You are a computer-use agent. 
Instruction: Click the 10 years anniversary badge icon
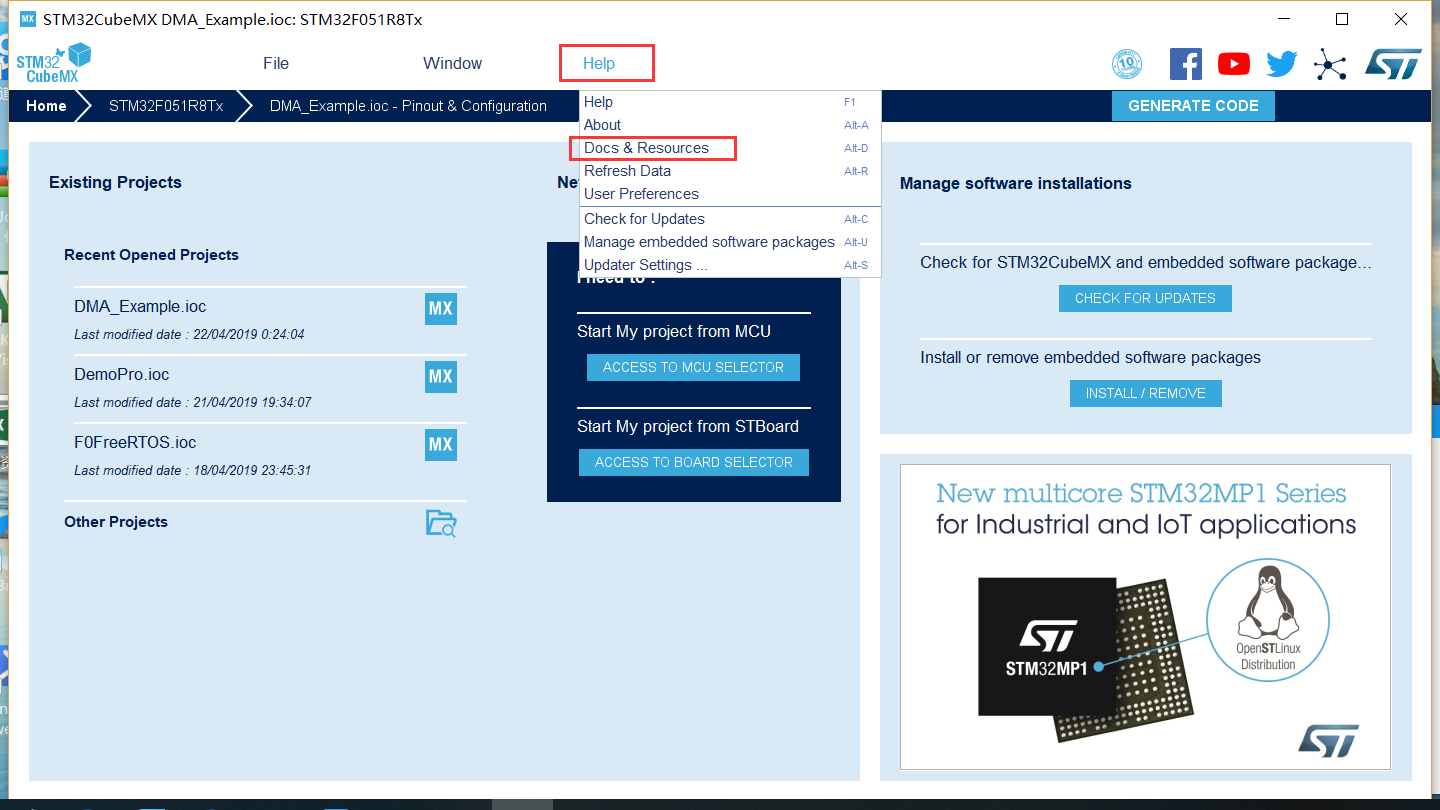1127,63
